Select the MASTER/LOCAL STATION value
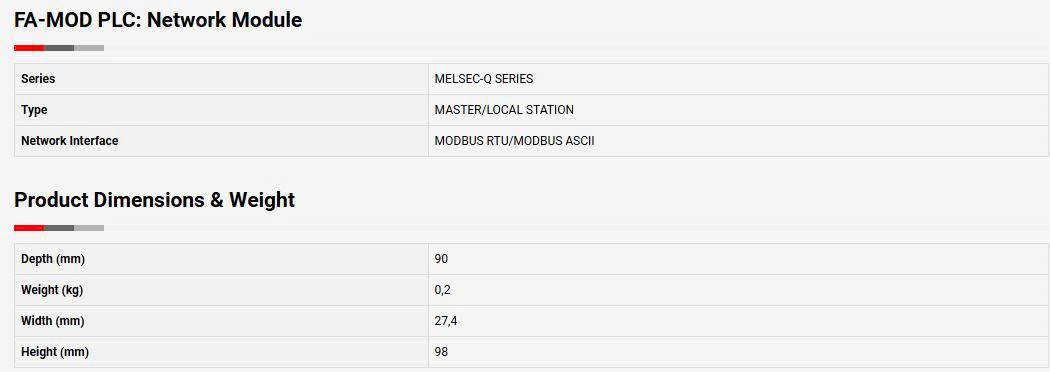Viewport: 1050px width, 372px height. coord(504,110)
